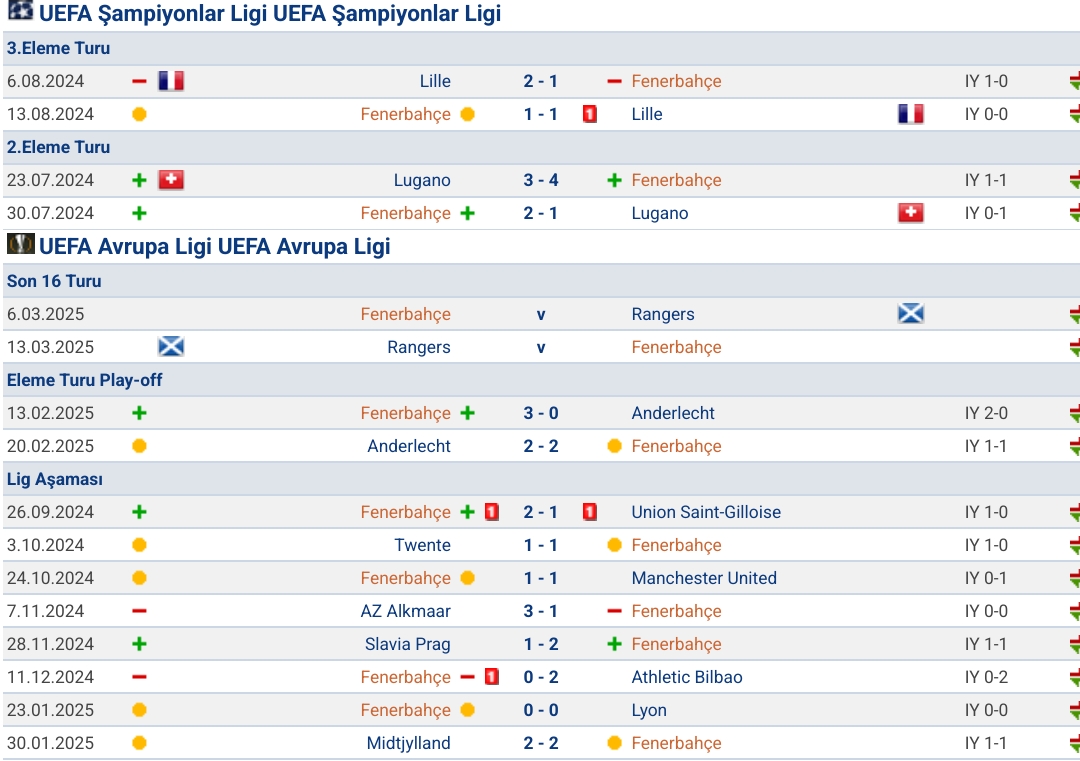Click red loss dash icon on 7.11.2024 row
The width and height of the screenshot is (1080, 761).
click(139, 611)
